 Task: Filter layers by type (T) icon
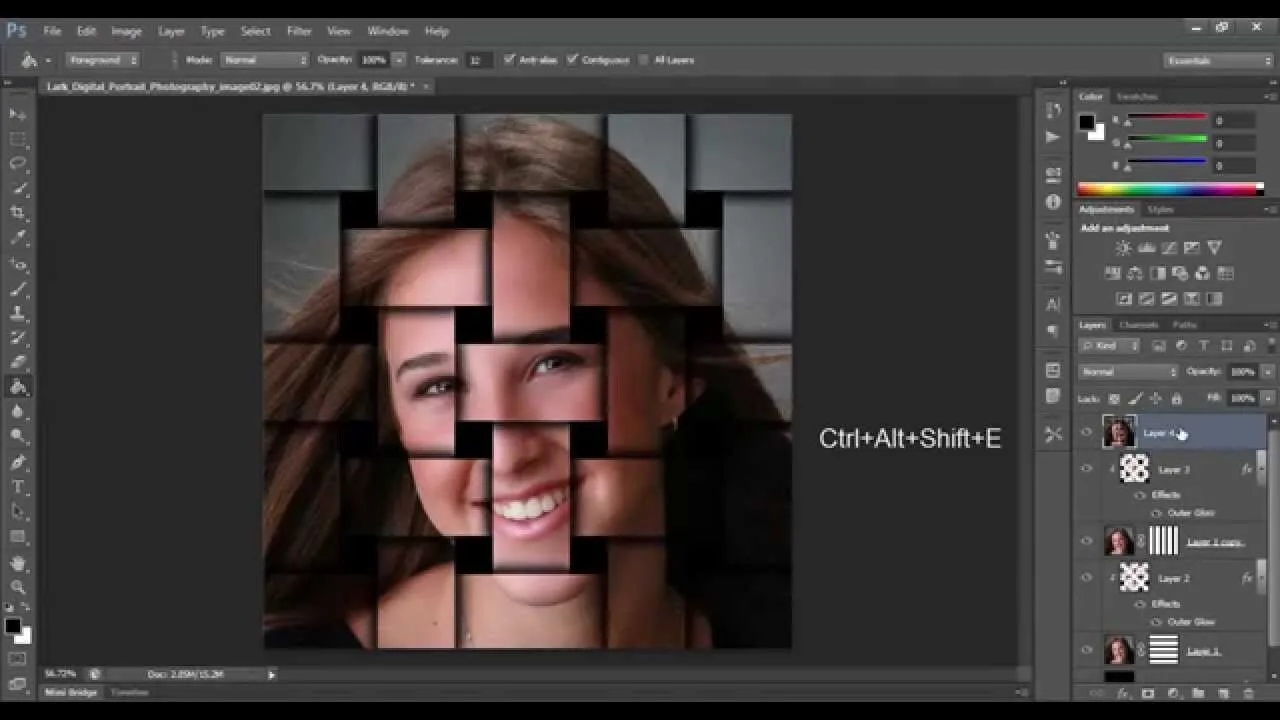click(x=1204, y=346)
